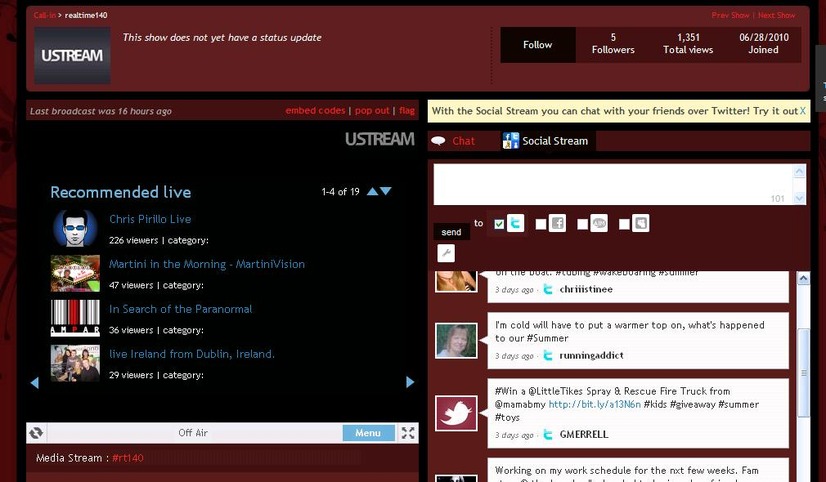Click the Facebook icon in send options

[x=557, y=223]
